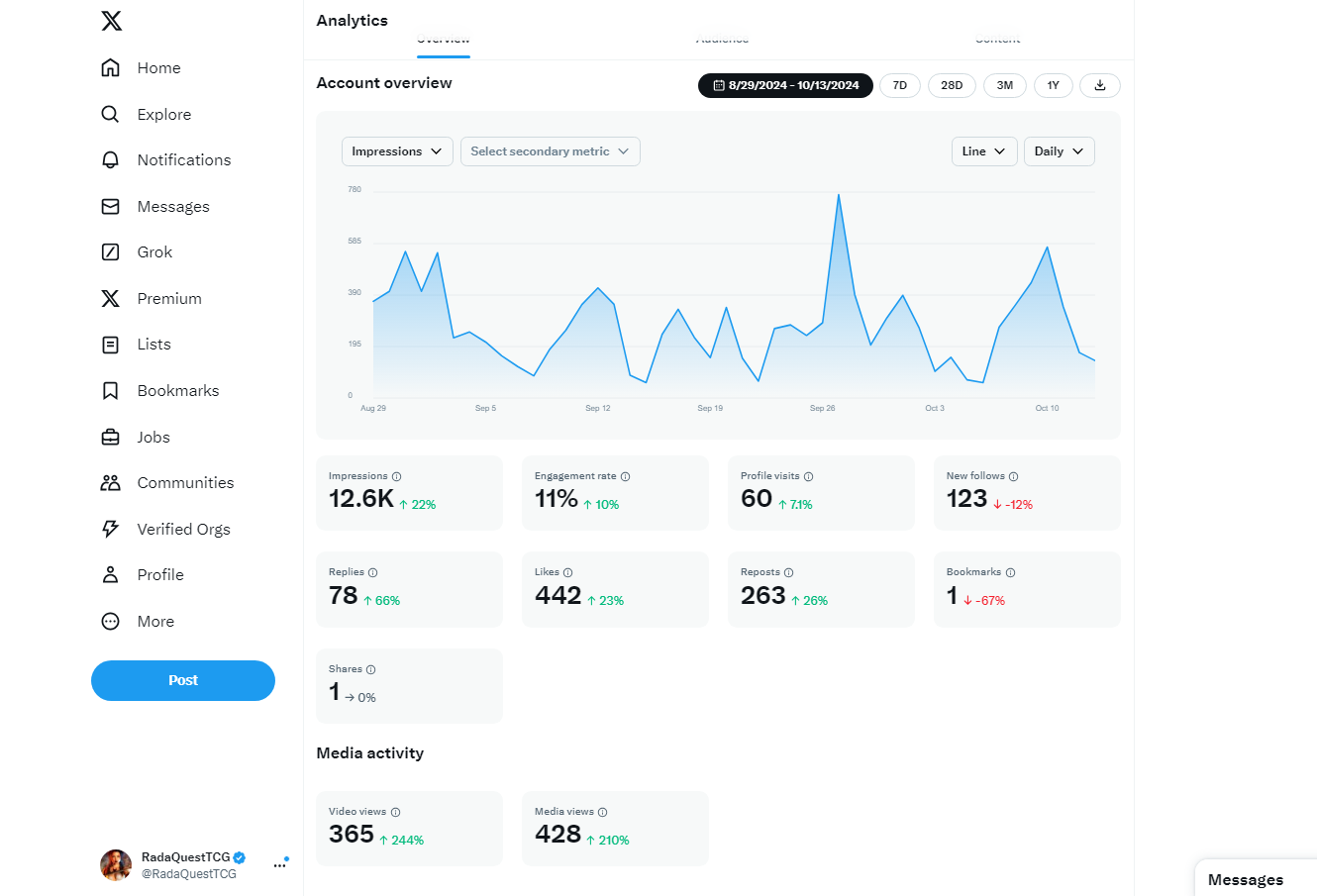Click the download export icon button
The image size is (1317, 896).
[x=1100, y=85]
